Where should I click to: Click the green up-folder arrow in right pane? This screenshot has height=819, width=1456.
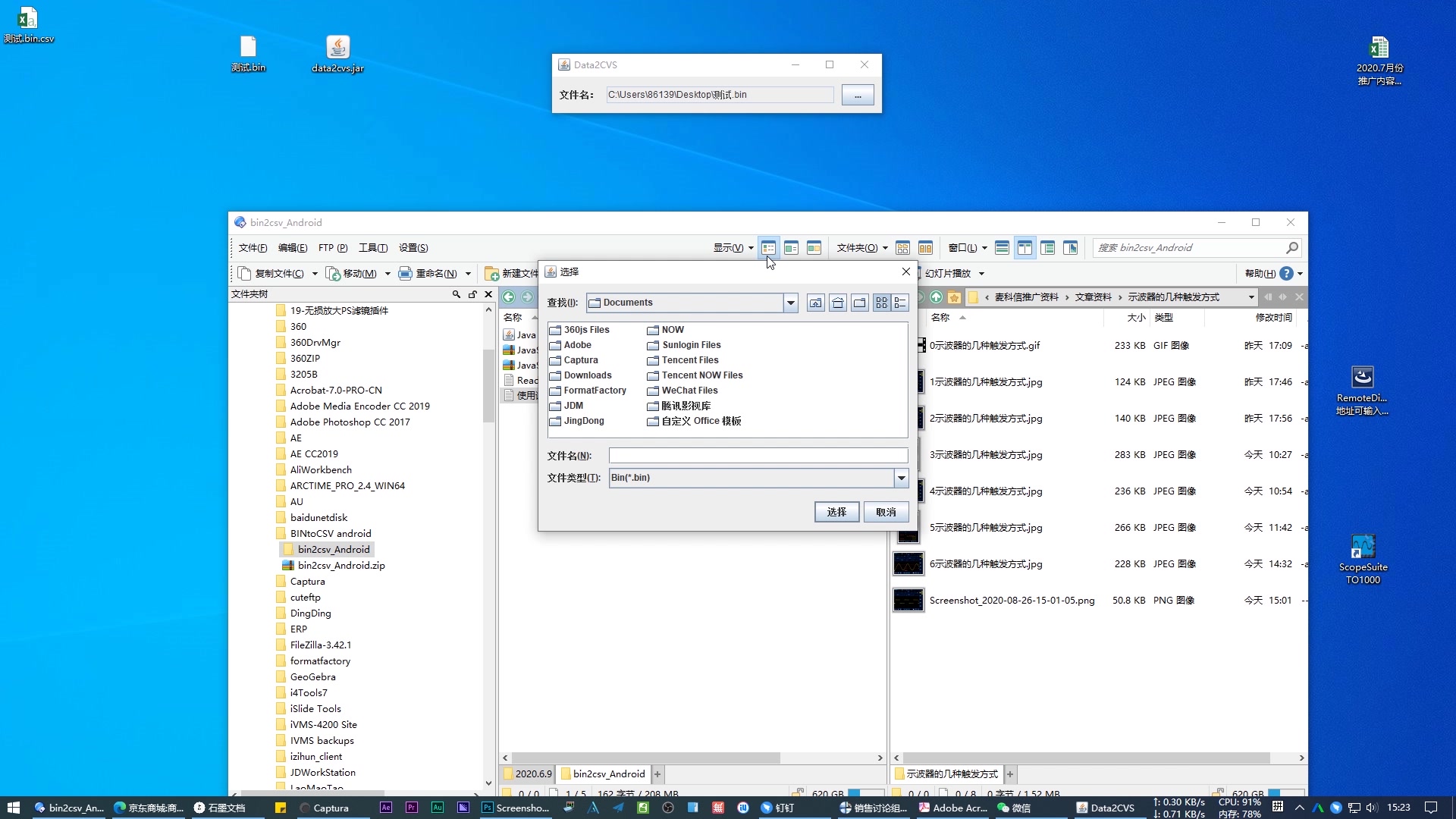(936, 297)
